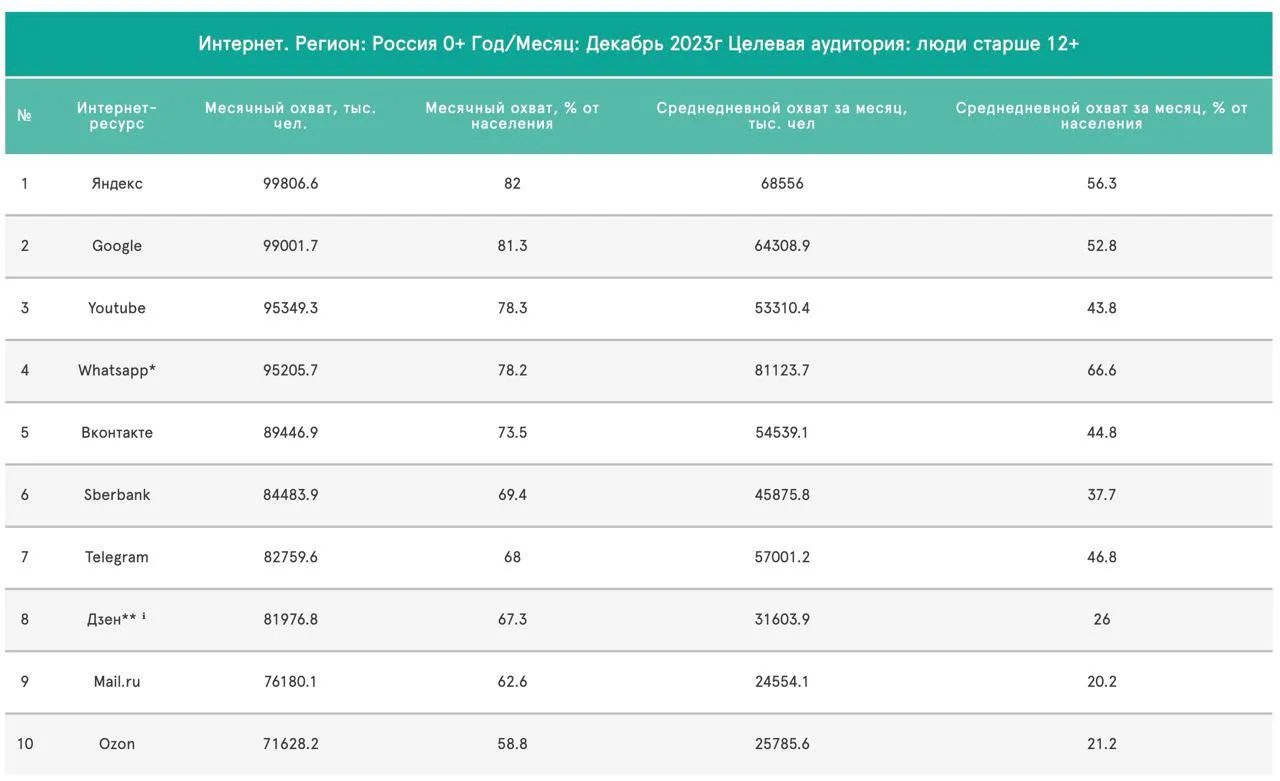
Task: Open the Sberbank resource entry
Action: click(x=117, y=495)
